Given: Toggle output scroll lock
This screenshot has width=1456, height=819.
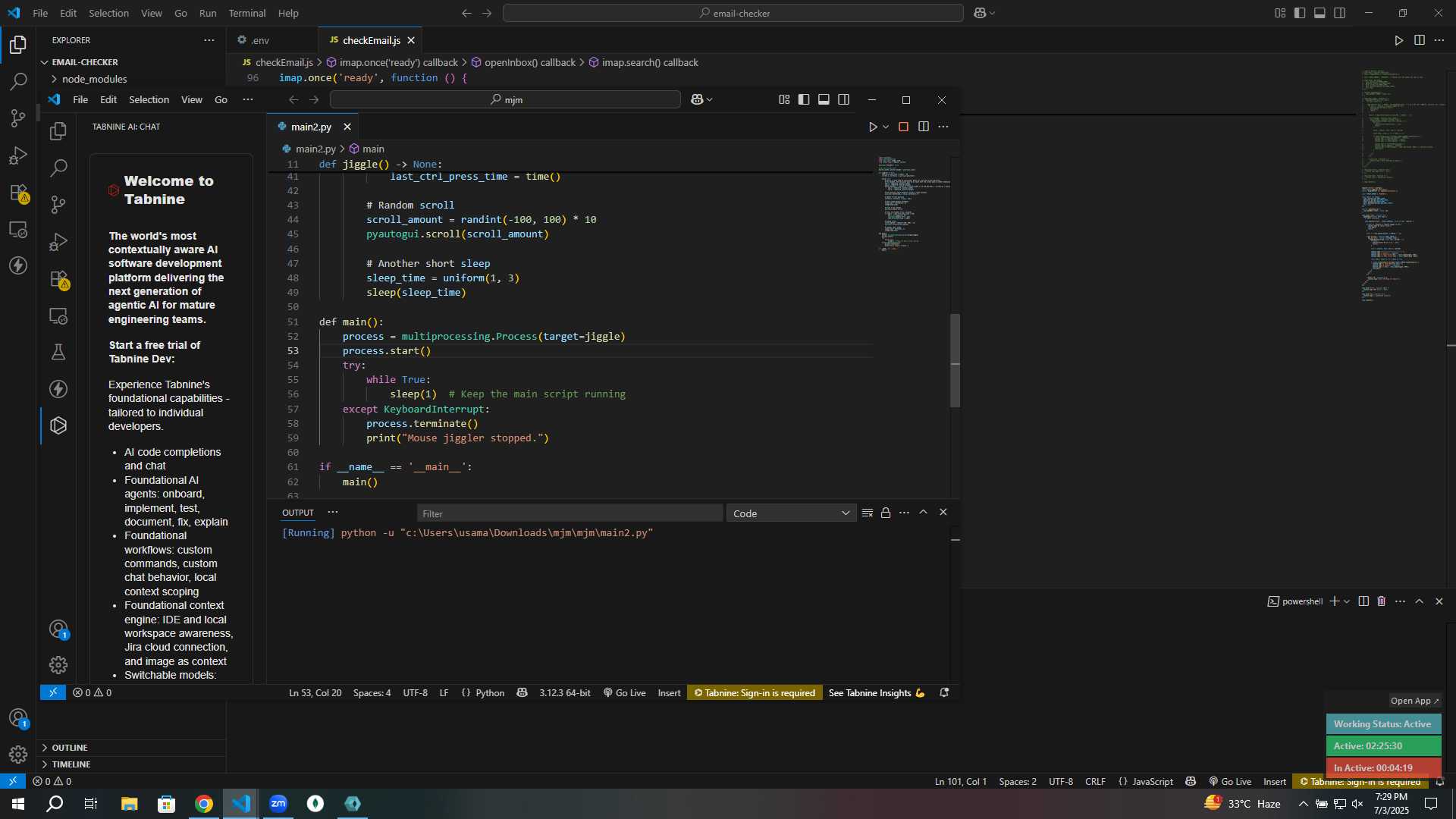Looking at the screenshot, I should click(886, 513).
